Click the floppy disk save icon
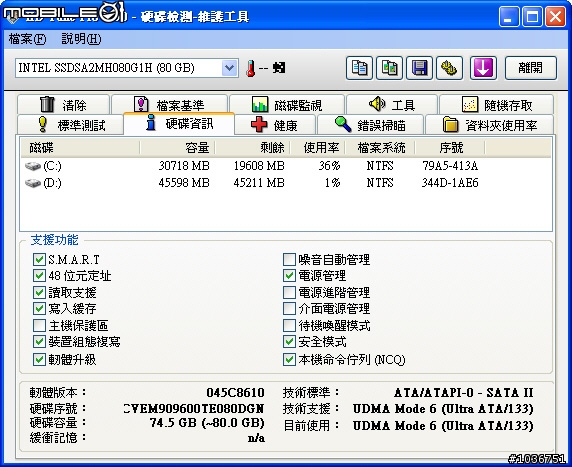572x467 pixels. point(420,68)
